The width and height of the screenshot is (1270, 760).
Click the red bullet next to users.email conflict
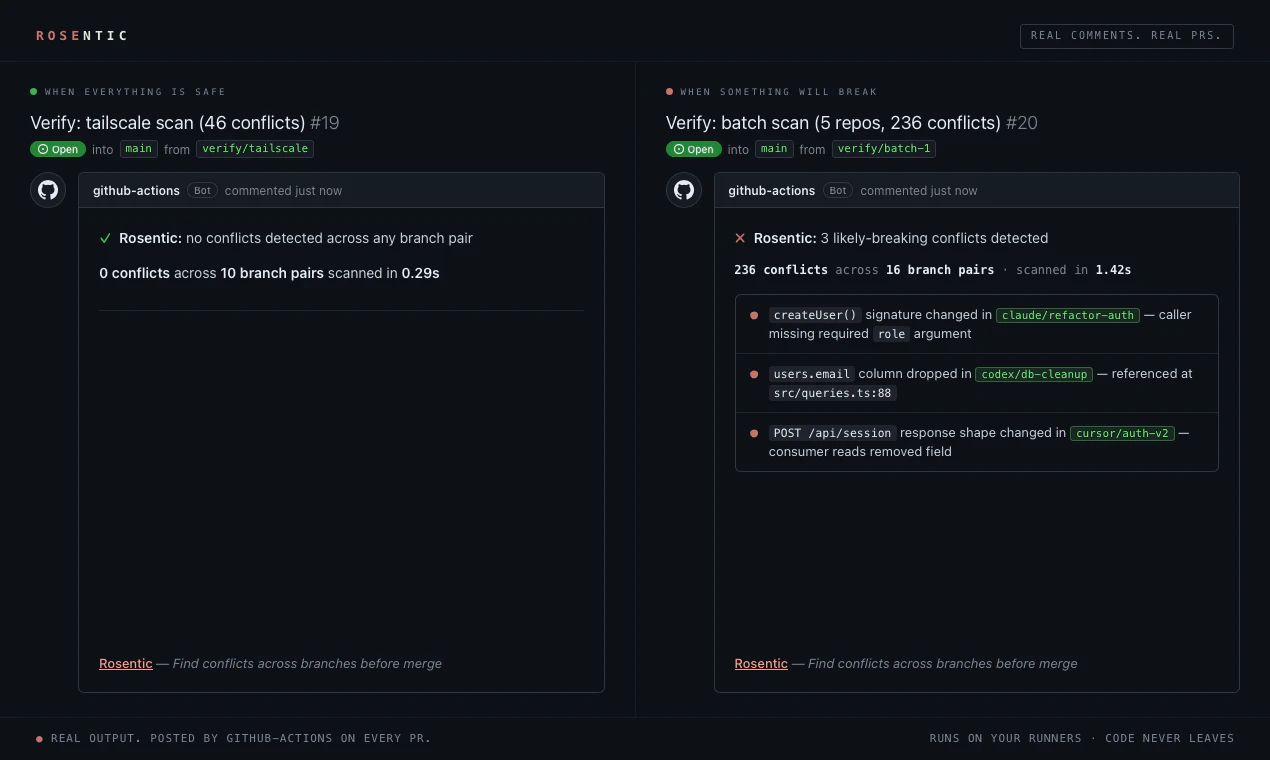tap(754, 374)
